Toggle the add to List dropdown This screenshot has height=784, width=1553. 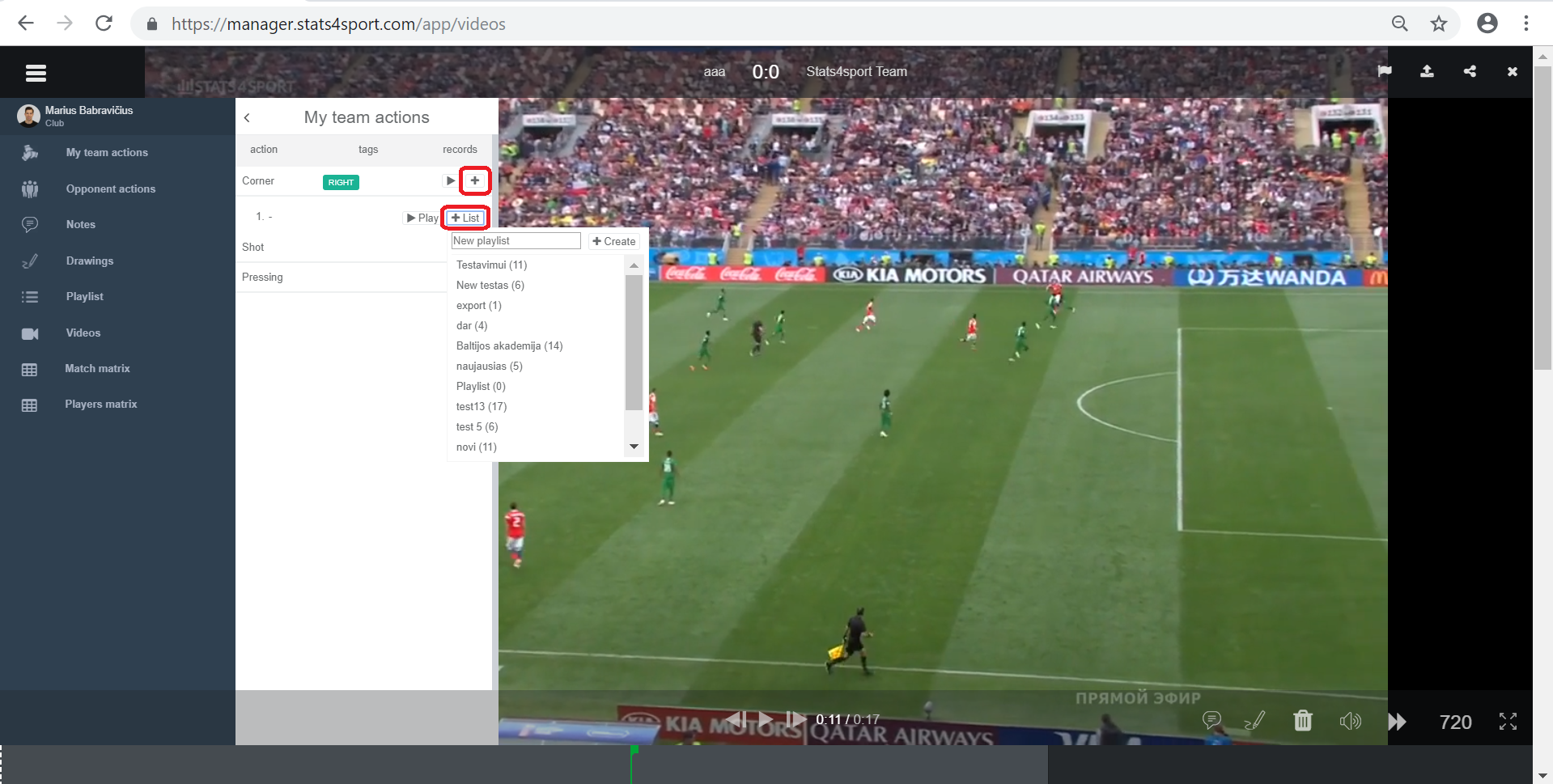pos(465,218)
